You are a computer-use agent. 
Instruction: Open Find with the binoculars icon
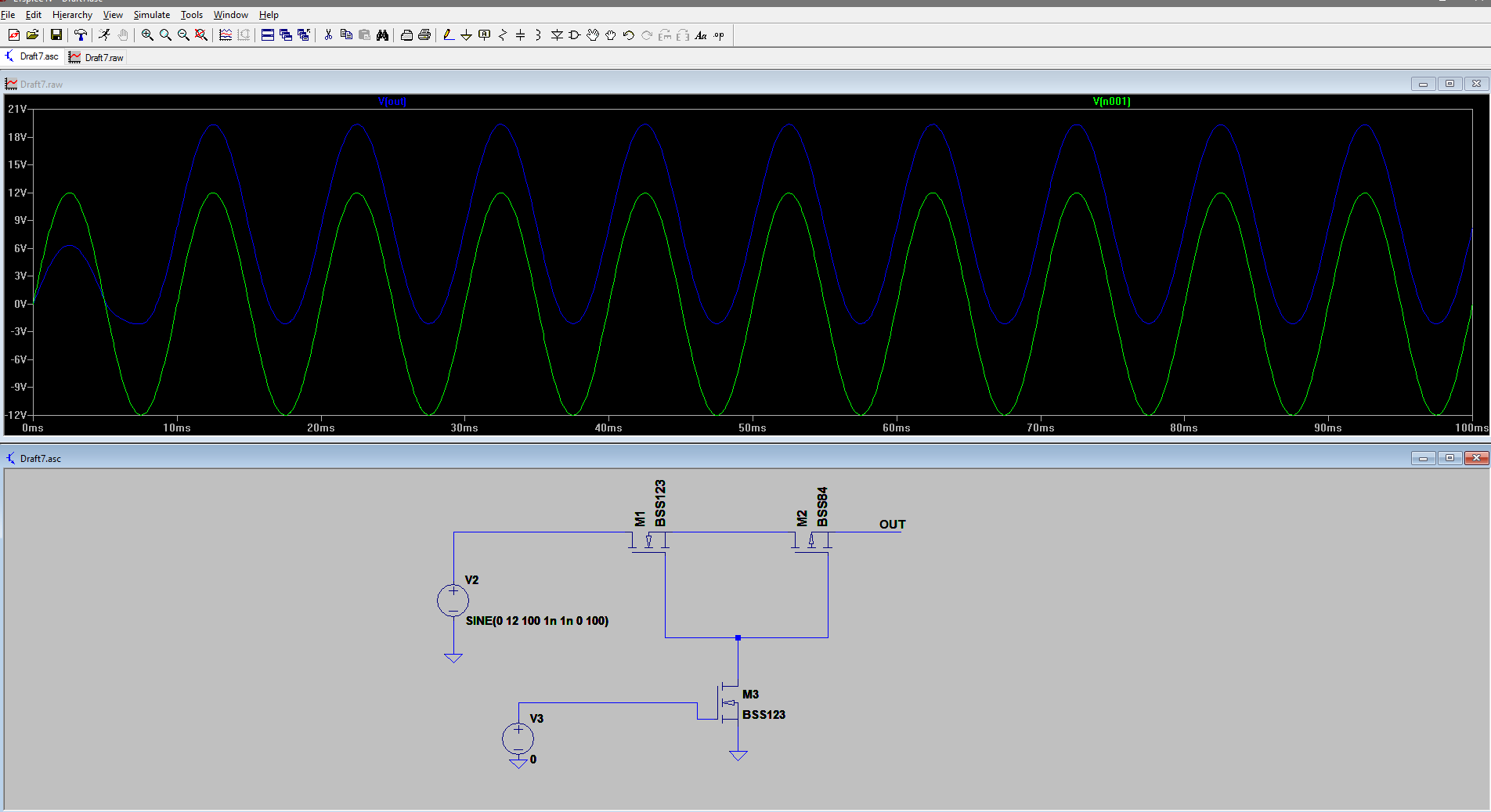tap(382, 34)
